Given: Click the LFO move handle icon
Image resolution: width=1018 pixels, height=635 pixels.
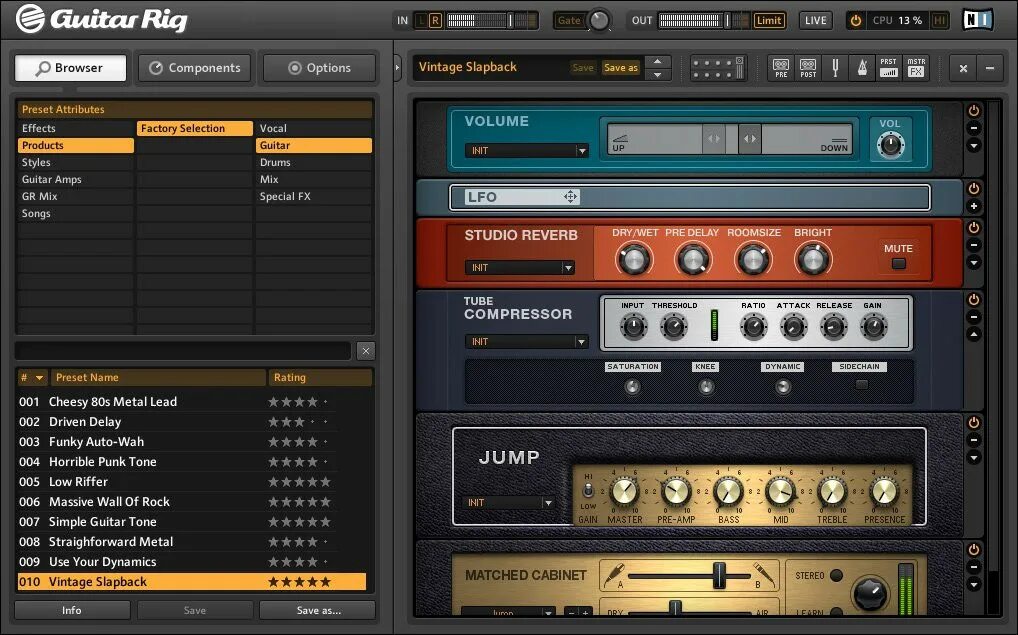Looking at the screenshot, I should [x=570, y=197].
